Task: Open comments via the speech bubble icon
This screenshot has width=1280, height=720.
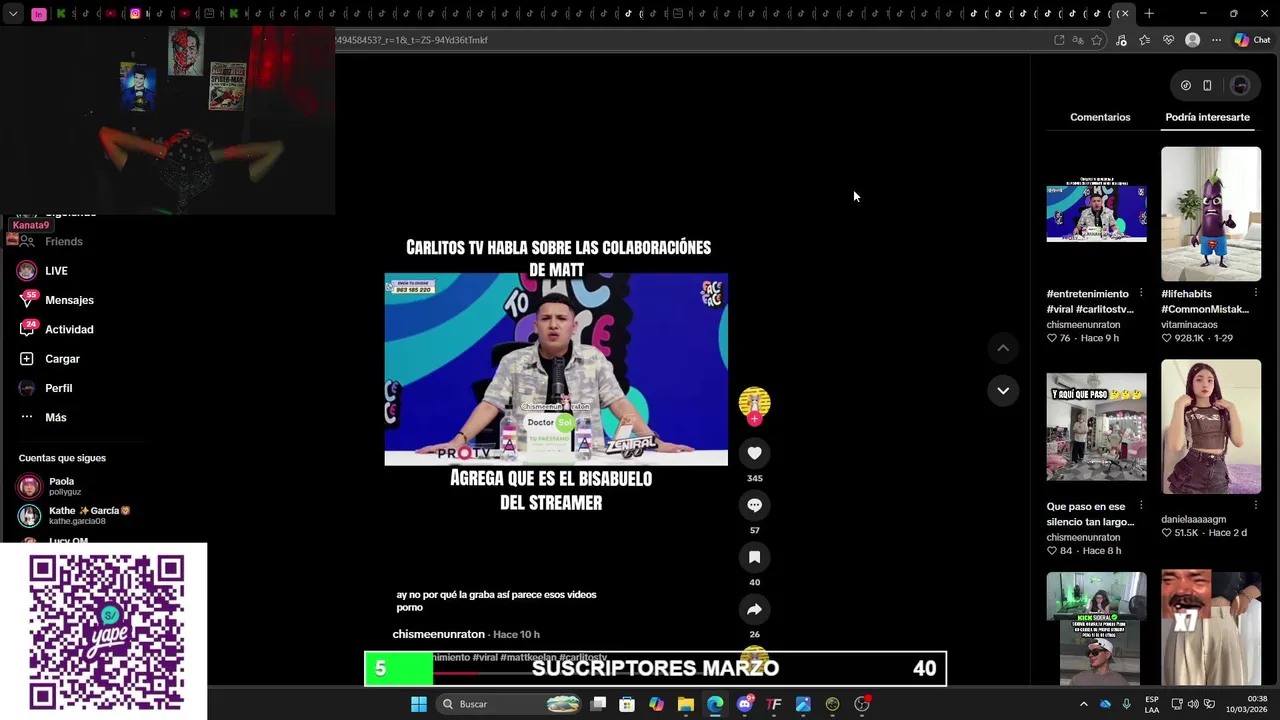Action: coord(754,505)
